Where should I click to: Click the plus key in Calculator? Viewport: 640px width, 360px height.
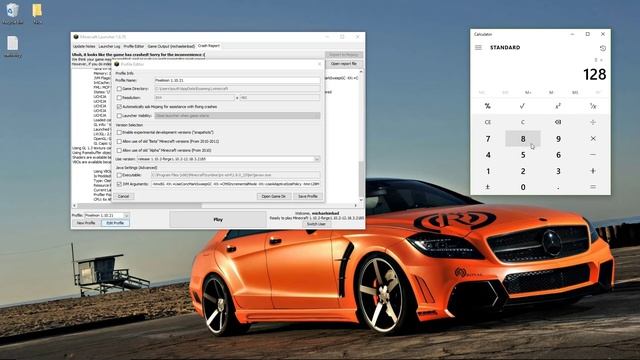(593, 171)
